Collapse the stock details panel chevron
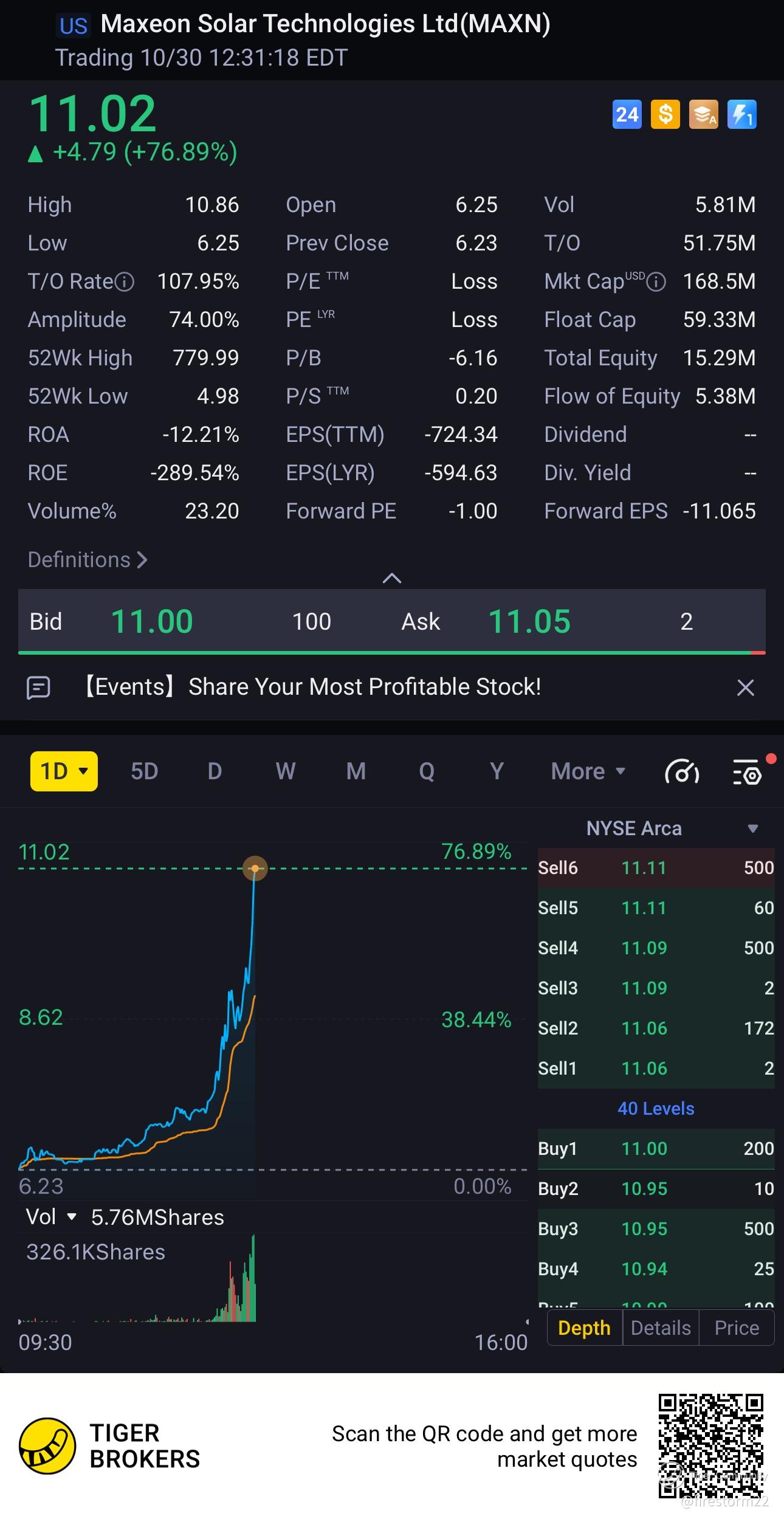784x1519 pixels. click(392, 578)
